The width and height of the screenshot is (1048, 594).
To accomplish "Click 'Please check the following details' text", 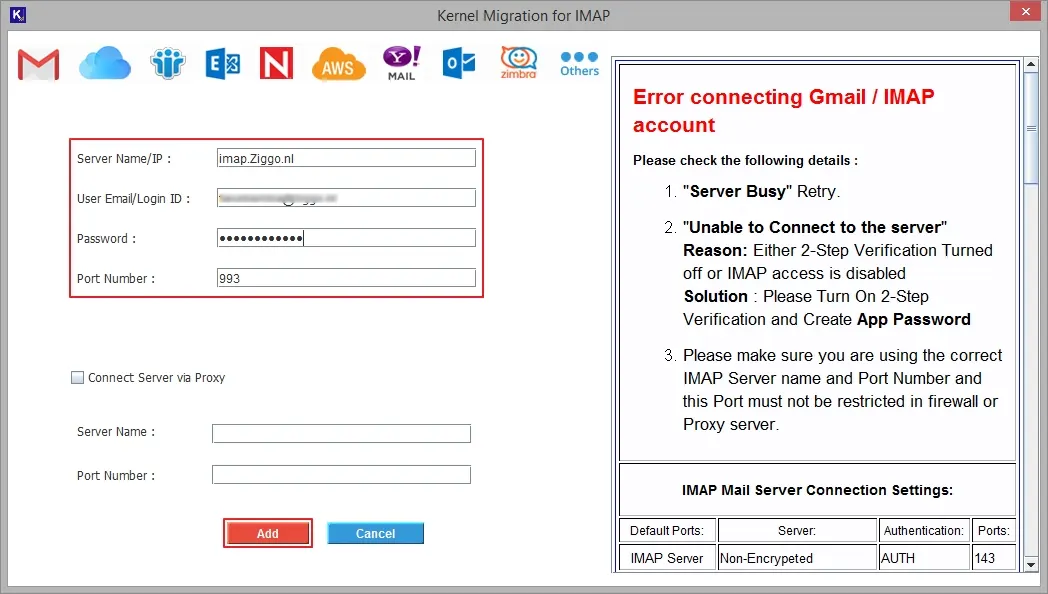I will tap(745, 160).
